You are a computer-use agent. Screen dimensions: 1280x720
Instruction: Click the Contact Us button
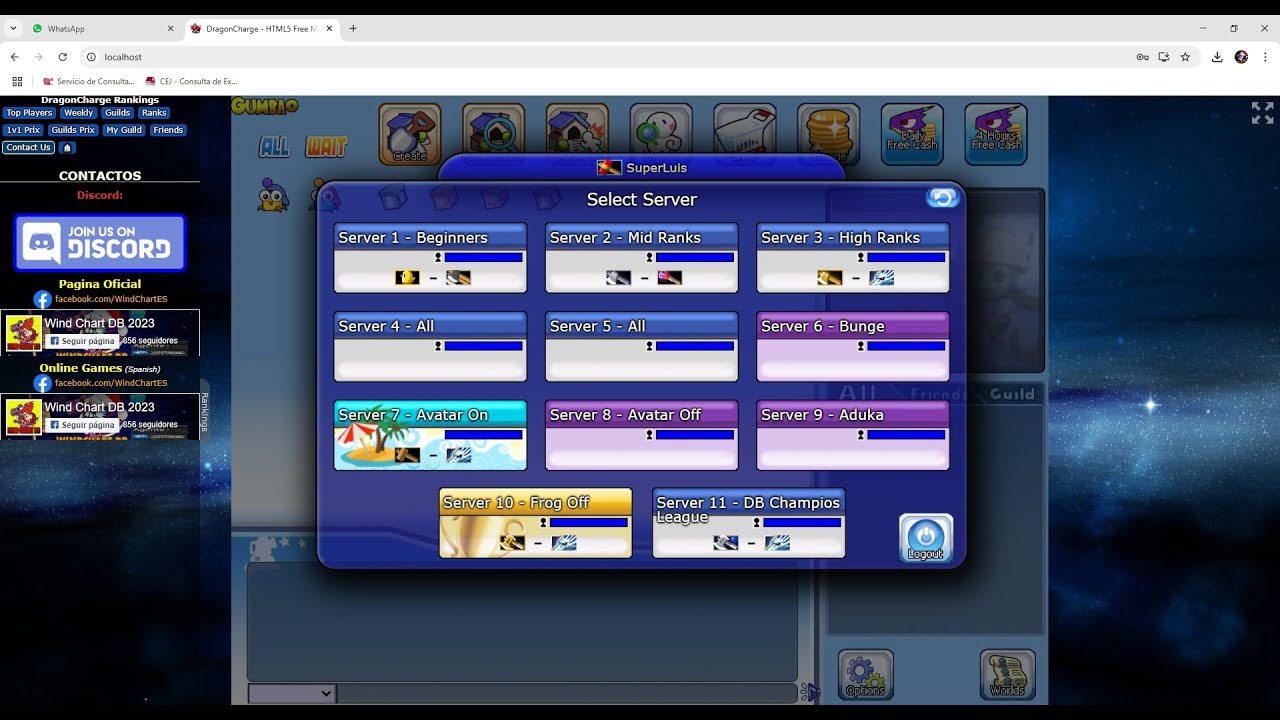[28, 147]
